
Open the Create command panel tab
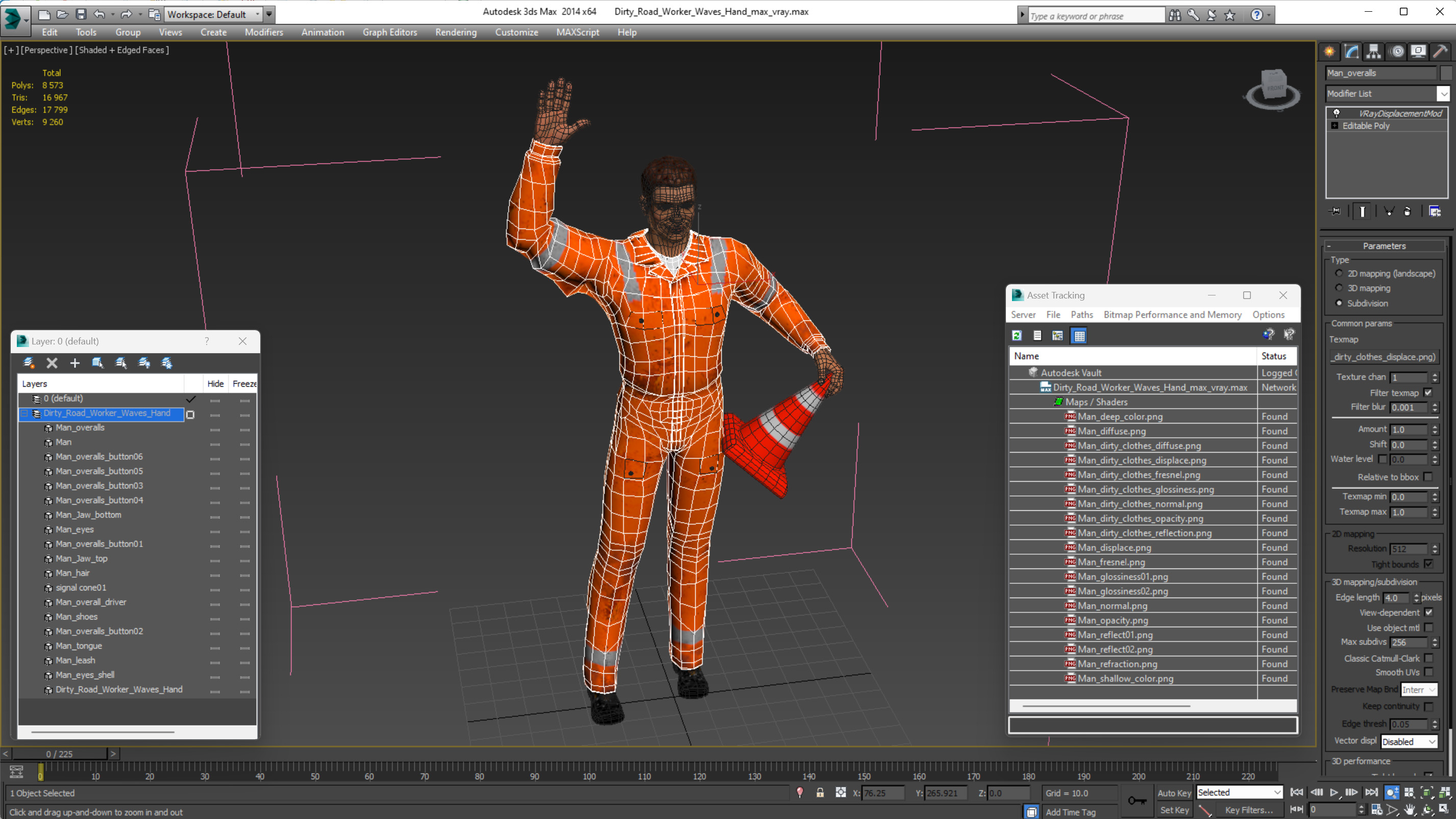point(1329,52)
